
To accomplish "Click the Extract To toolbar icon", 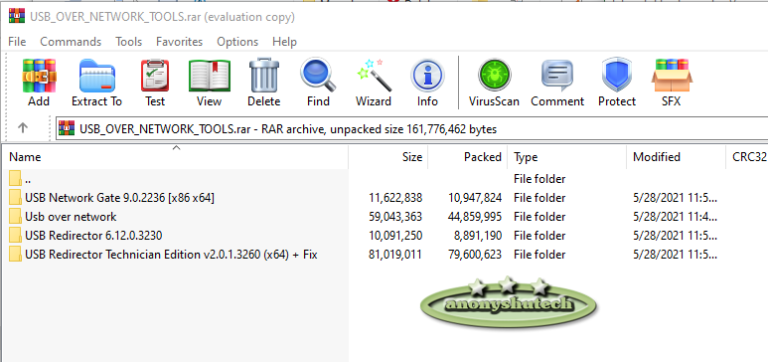I will pos(97,76).
